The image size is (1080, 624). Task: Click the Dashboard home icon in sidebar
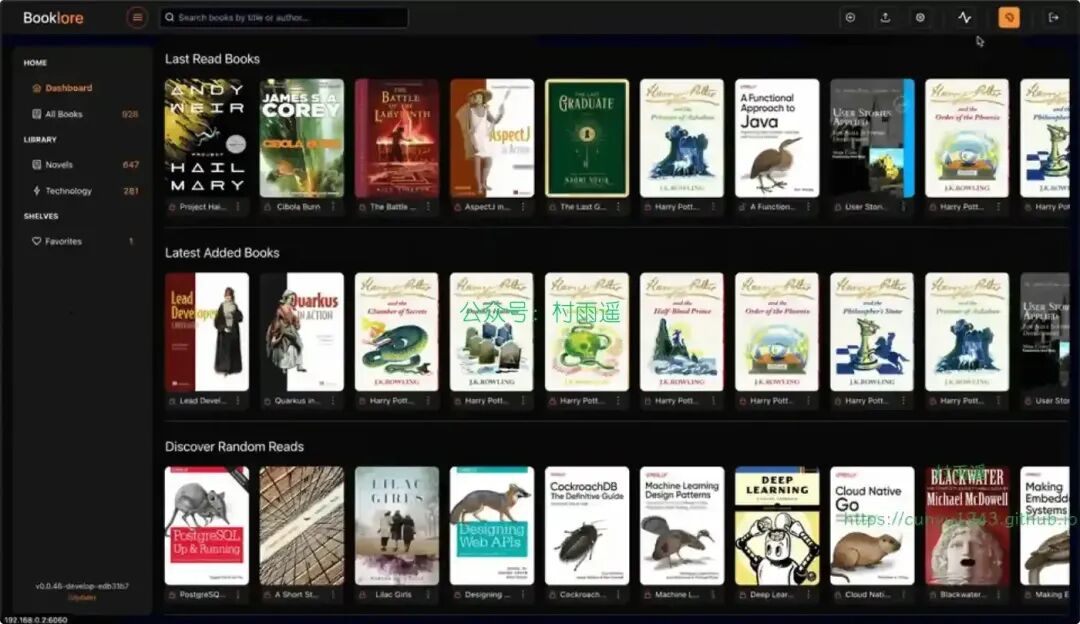[x=37, y=88]
